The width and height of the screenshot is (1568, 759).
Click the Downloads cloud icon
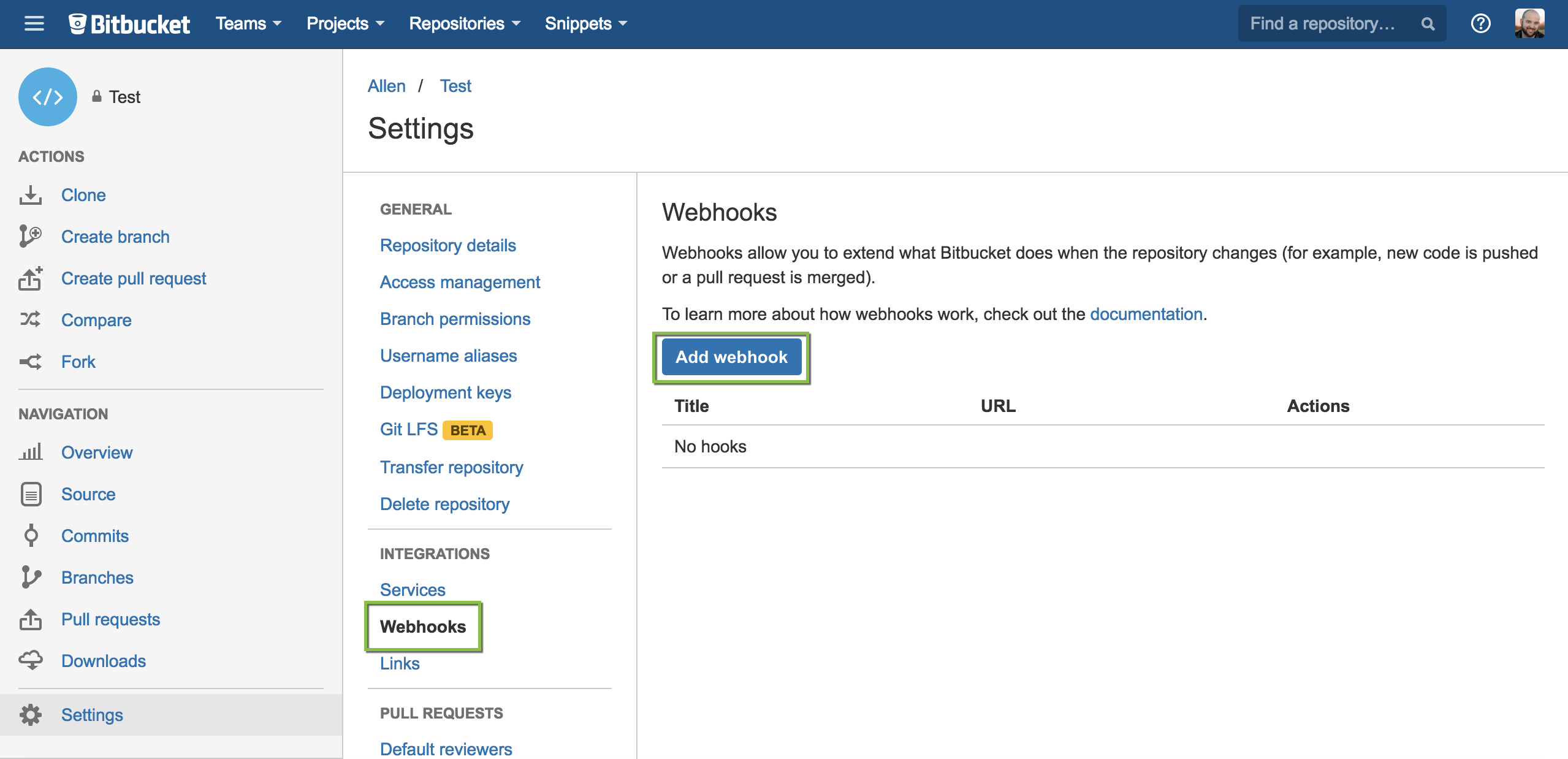click(x=31, y=660)
